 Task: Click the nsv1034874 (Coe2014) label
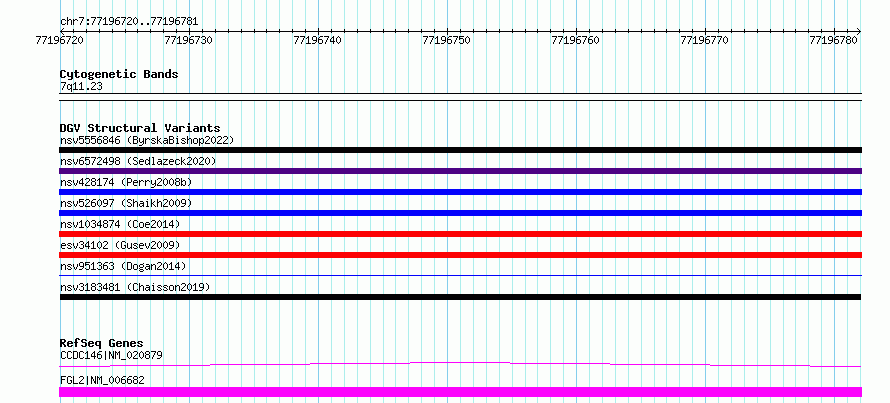(120, 224)
